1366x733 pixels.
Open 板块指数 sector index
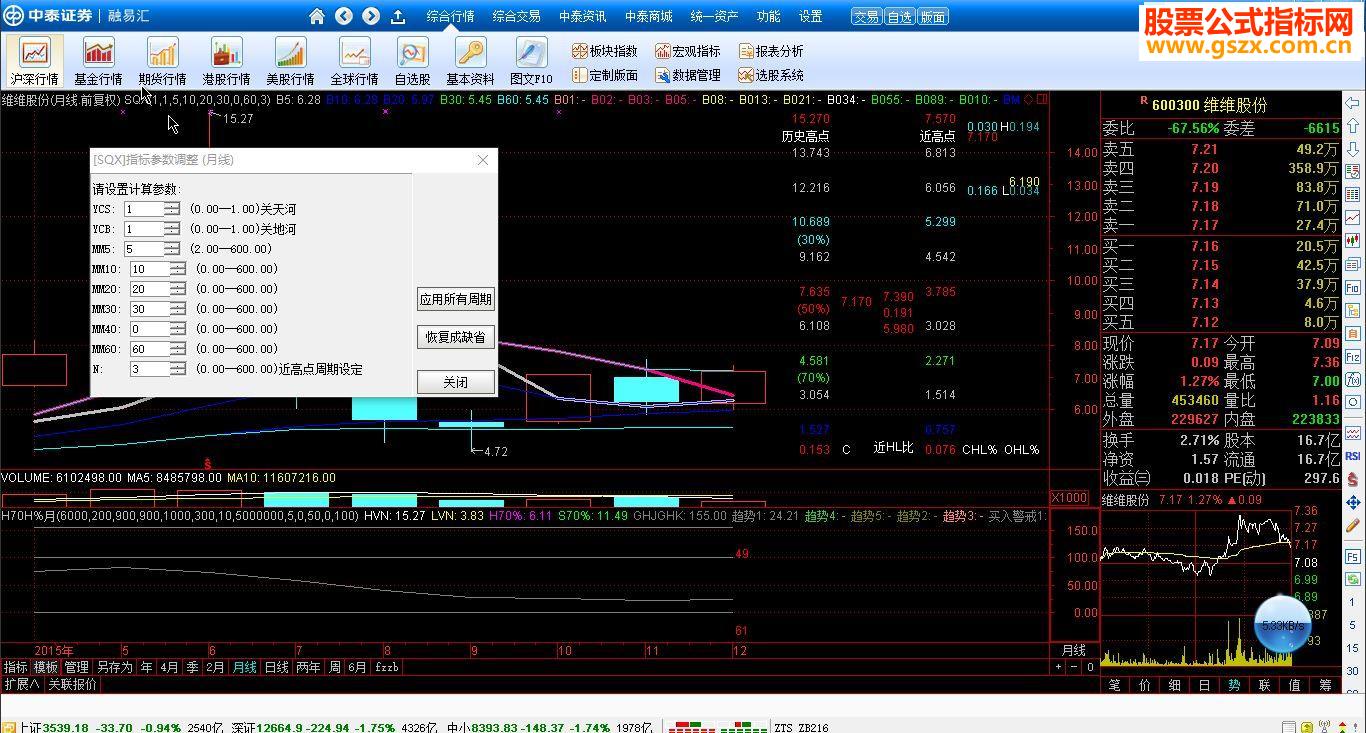tap(604, 51)
